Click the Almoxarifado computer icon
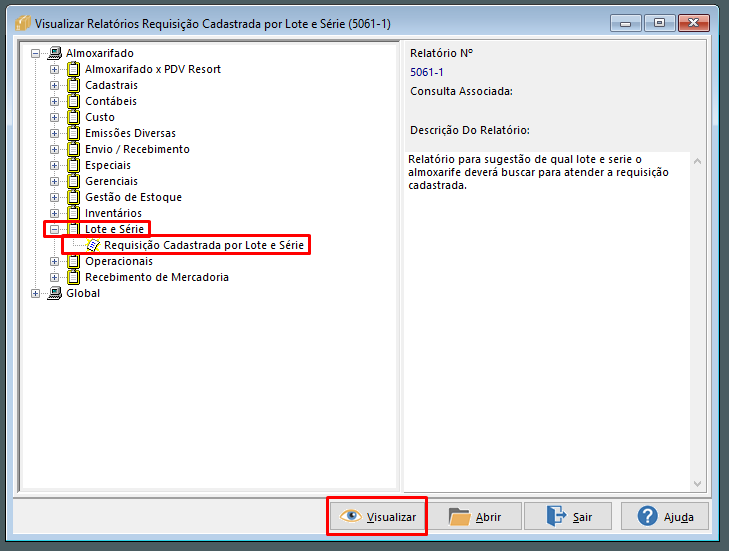 pos(55,53)
